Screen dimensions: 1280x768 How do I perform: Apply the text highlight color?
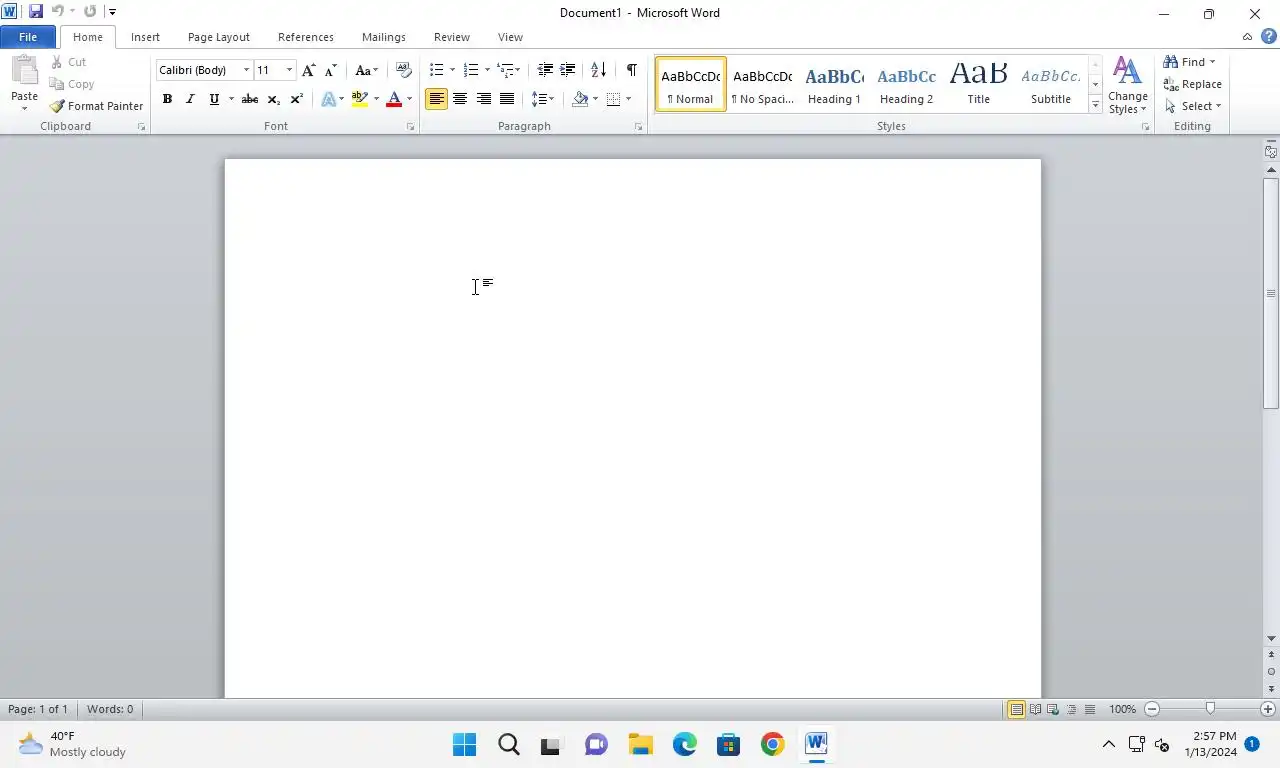click(x=360, y=99)
